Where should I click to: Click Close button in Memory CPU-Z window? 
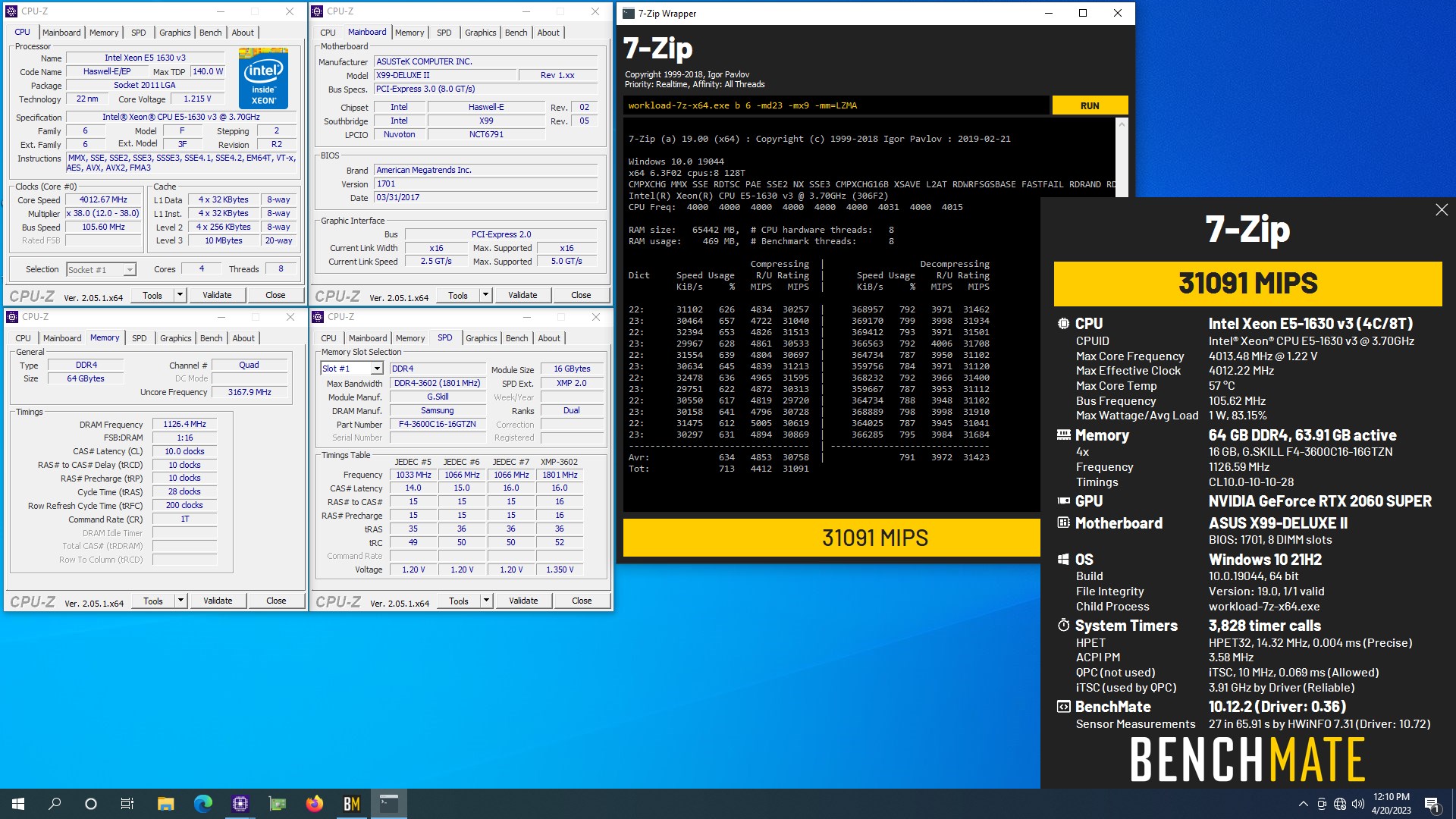point(276,601)
